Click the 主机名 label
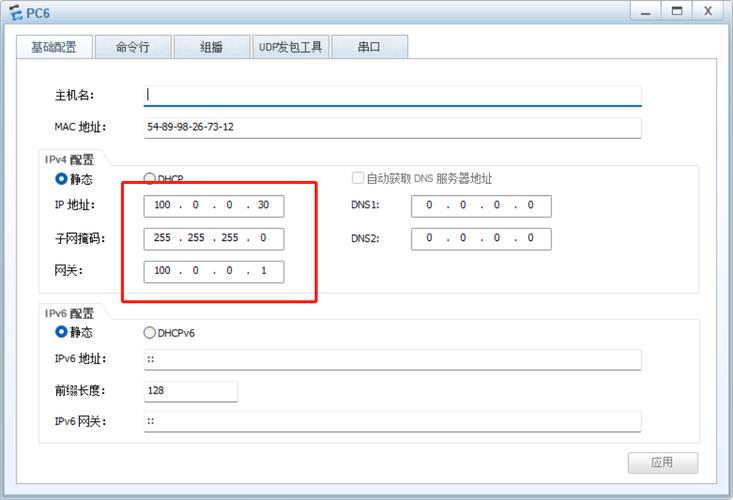The width and height of the screenshot is (733, 500). click(74, 95)
